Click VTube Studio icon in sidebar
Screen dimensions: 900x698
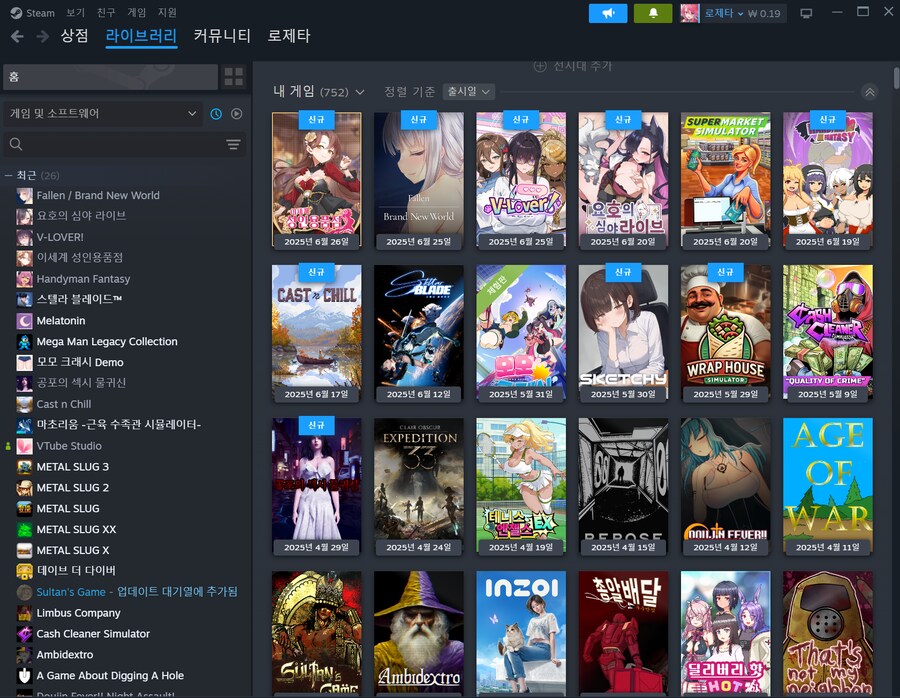(24, 446)
